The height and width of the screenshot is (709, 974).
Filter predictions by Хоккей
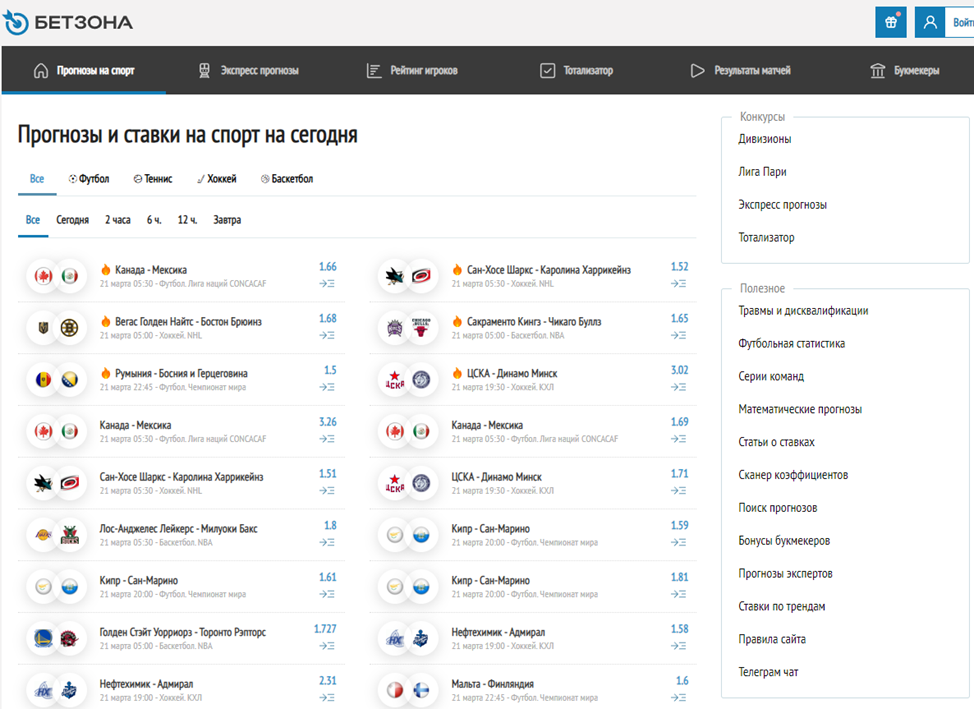pyautogui.click(x=216, y=179)
